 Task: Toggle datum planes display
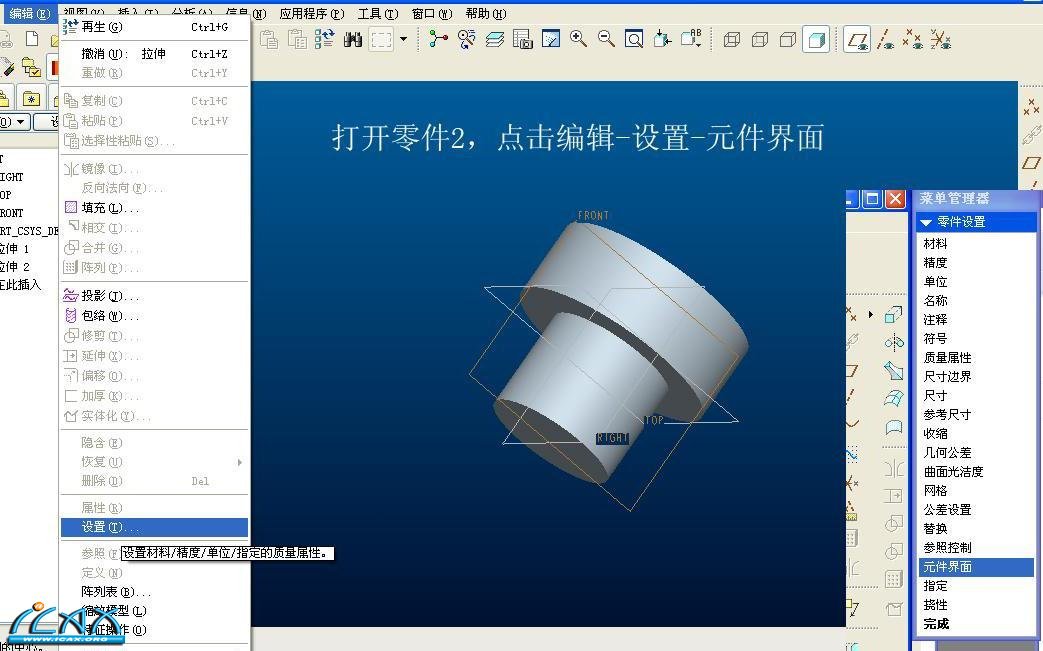coord(857,40)
